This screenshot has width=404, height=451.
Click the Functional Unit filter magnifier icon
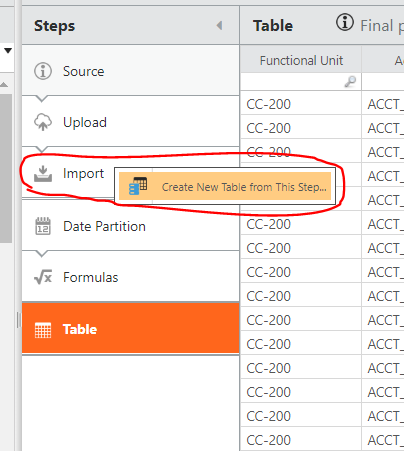(x=350, y=81)
